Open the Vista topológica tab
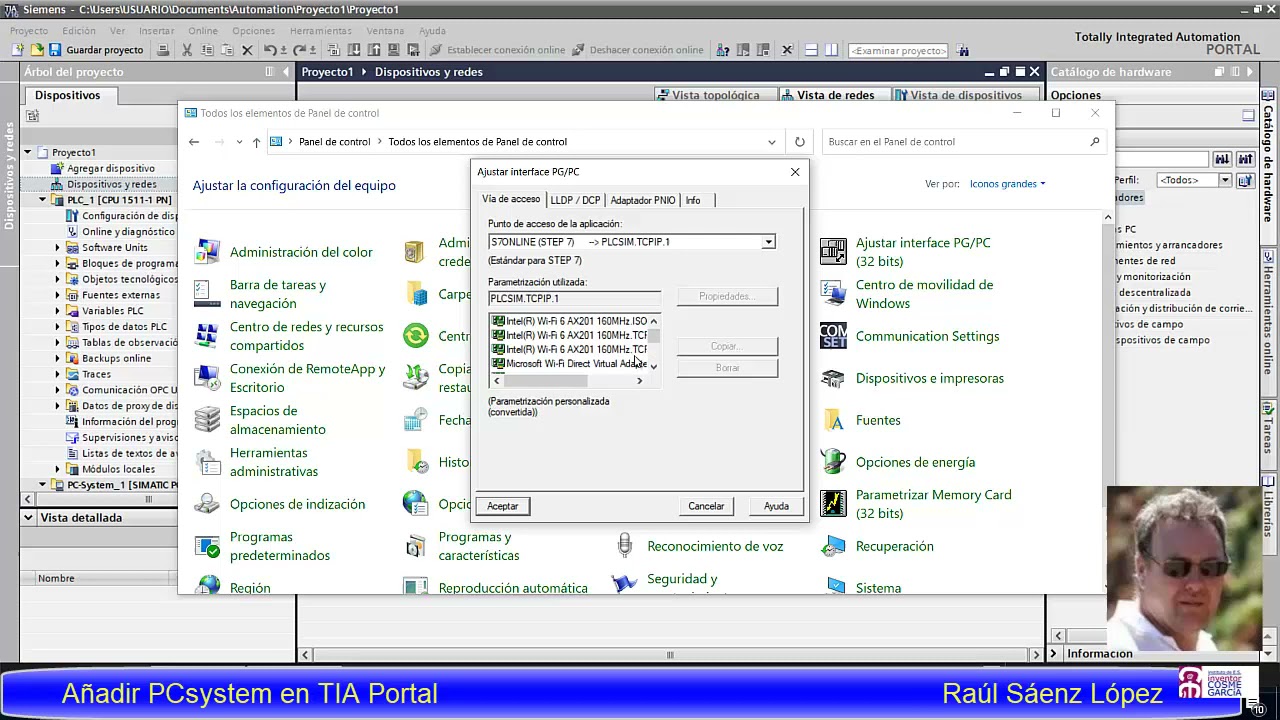Viewport: 1280px width, 720px height. pos(715,95)
